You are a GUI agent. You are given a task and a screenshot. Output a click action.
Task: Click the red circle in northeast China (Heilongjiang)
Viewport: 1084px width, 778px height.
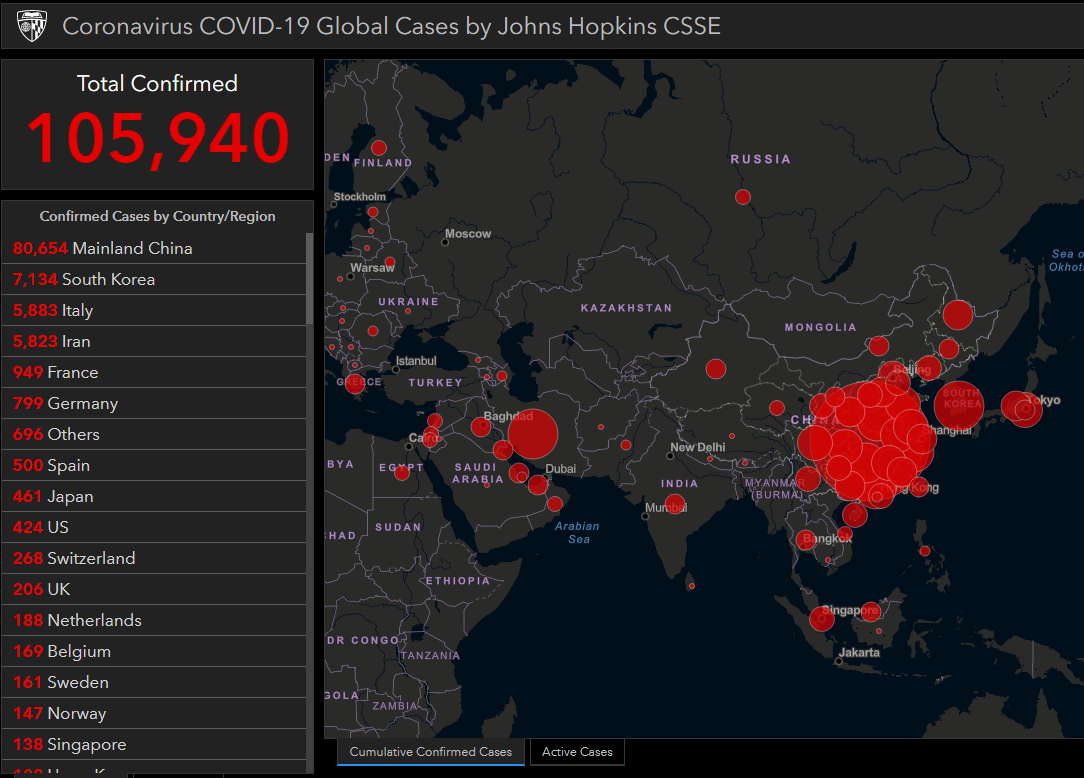click(958, 315)
